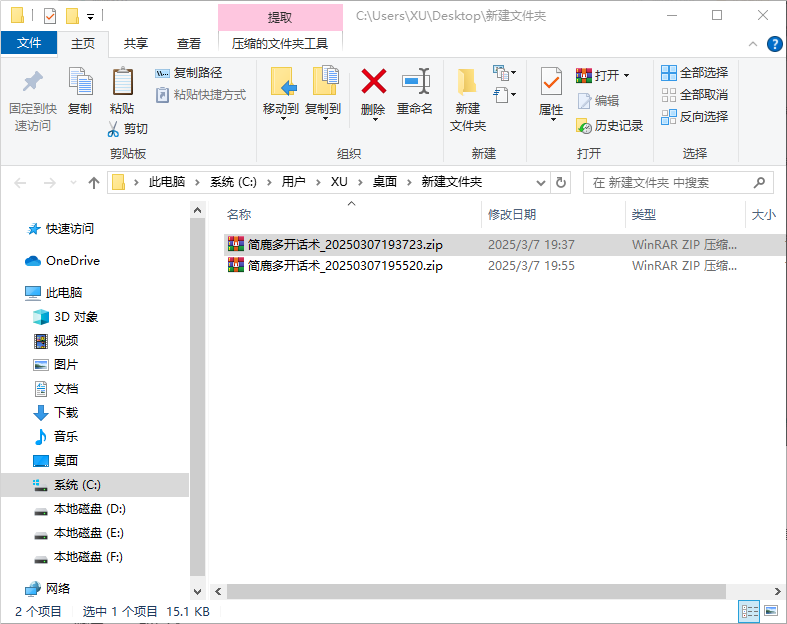Image resolution: width=787 pixels, height=624 pixels.
Task: Sort by Type (类型) column header
Action: [643, 215]
